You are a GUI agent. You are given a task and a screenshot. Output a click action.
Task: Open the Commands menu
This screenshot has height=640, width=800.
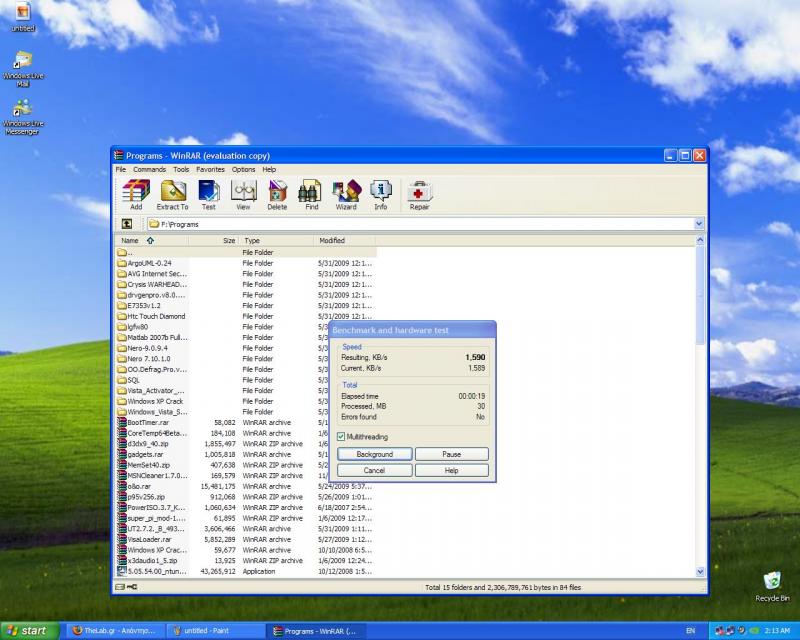[x=149, y=169]
